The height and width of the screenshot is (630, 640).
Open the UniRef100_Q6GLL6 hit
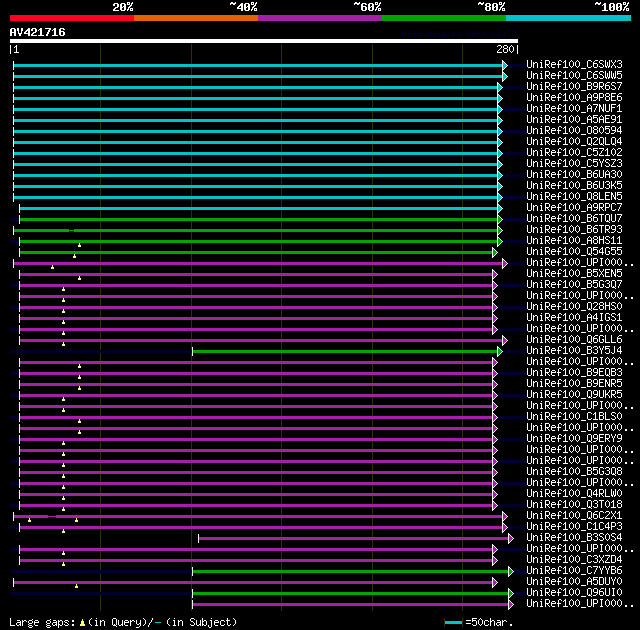[574, 340]
